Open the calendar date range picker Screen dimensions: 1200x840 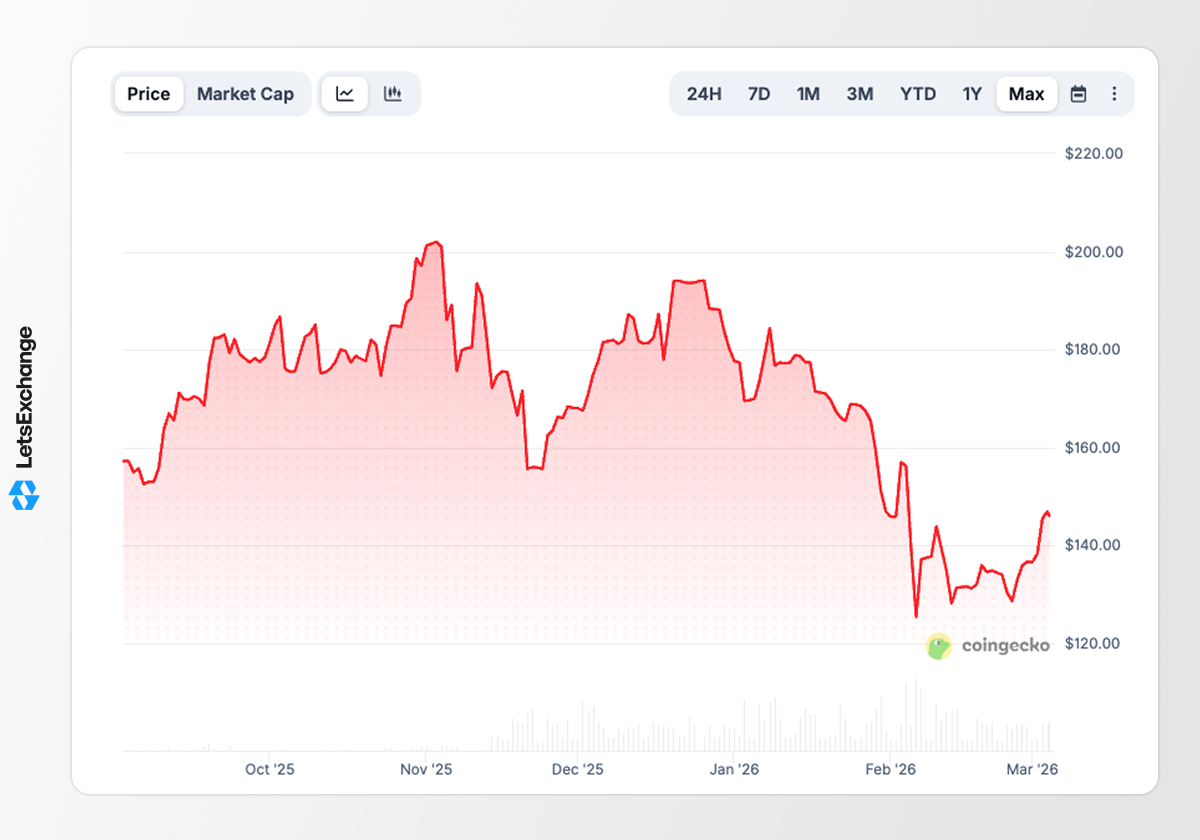(x=1078, y=94)
